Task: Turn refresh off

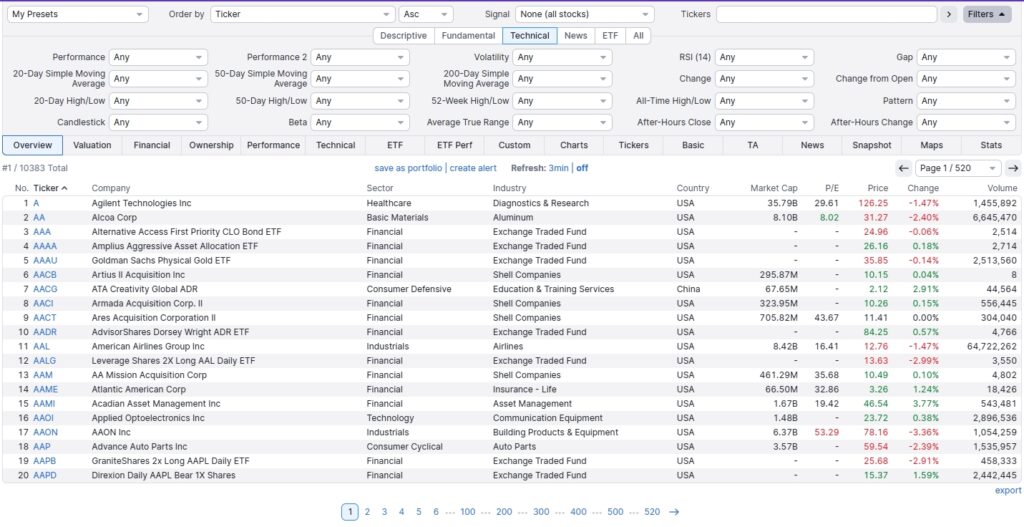Action: coord(582,168)
